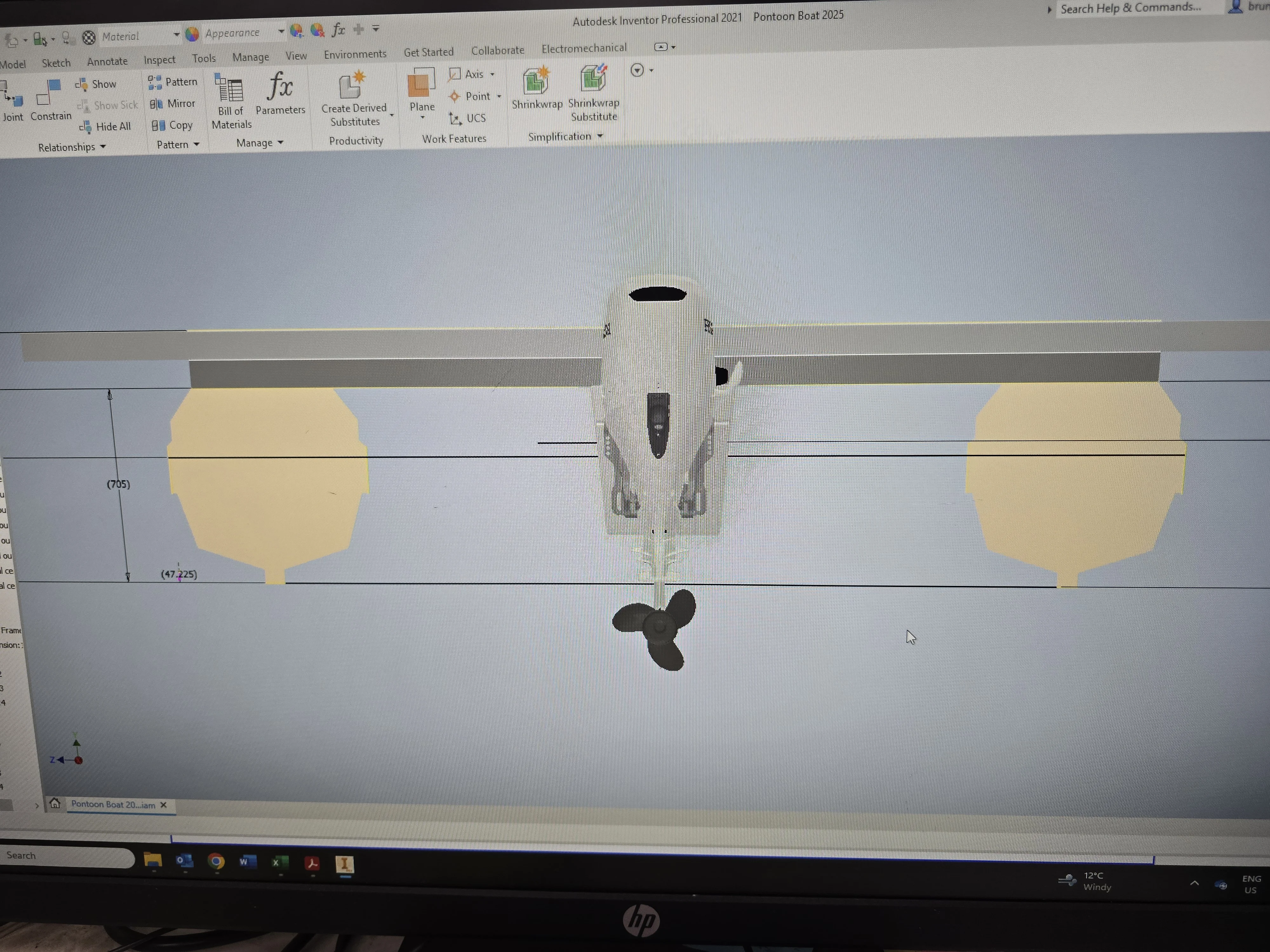Open the Parameters fx dialog
Viewport: 1270px width, 952px height.
pos(280,93)
